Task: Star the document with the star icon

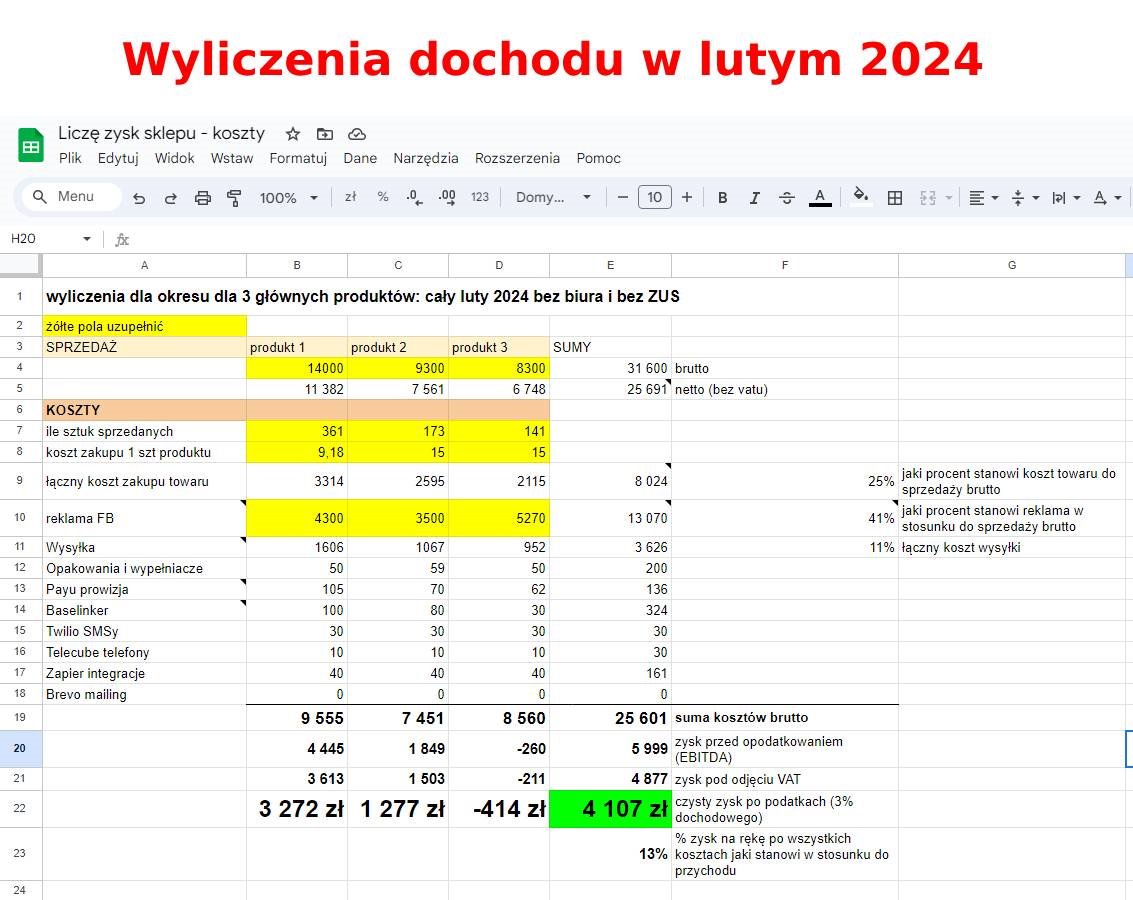Action: 293,134
